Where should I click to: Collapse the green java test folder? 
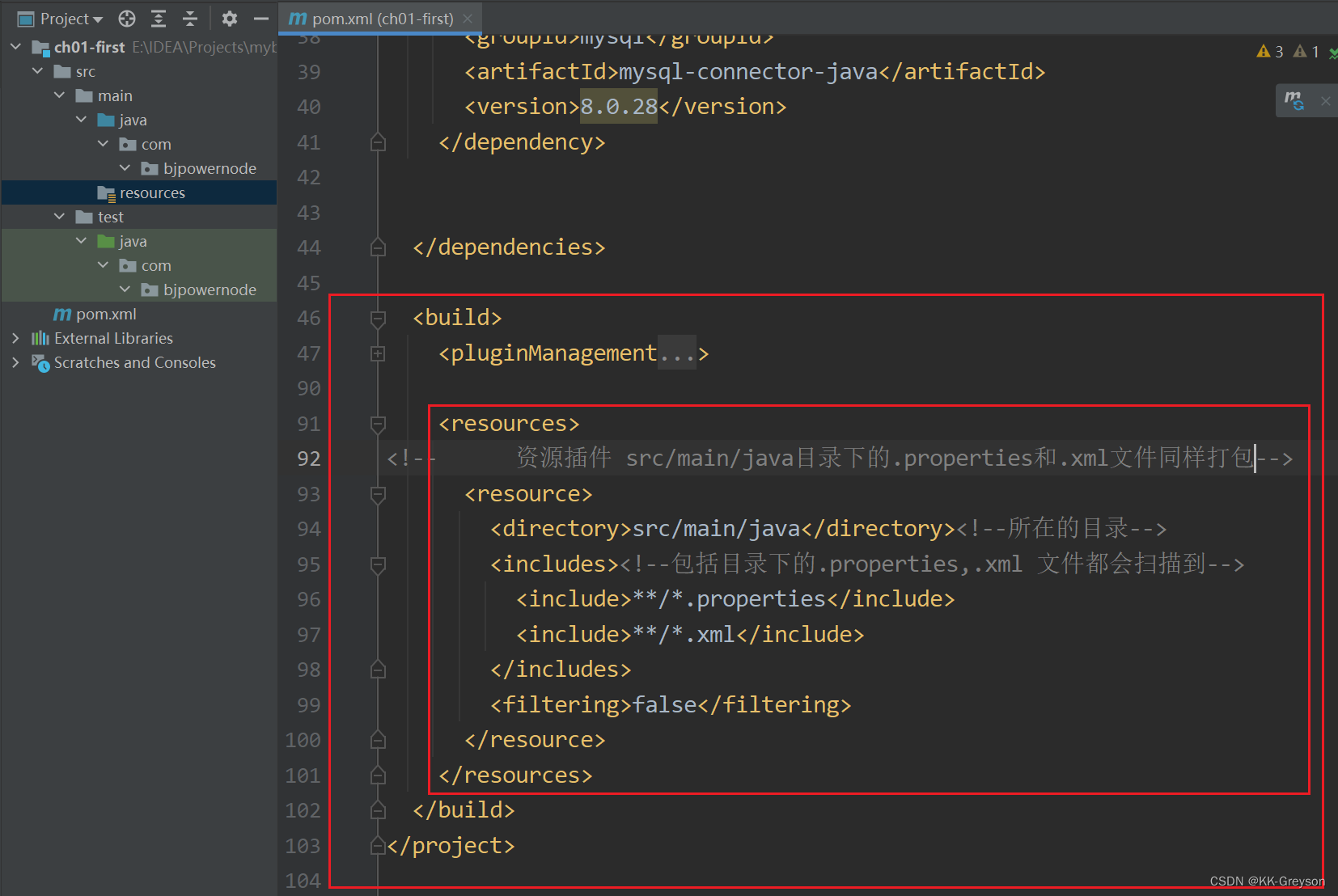(81, 241)
